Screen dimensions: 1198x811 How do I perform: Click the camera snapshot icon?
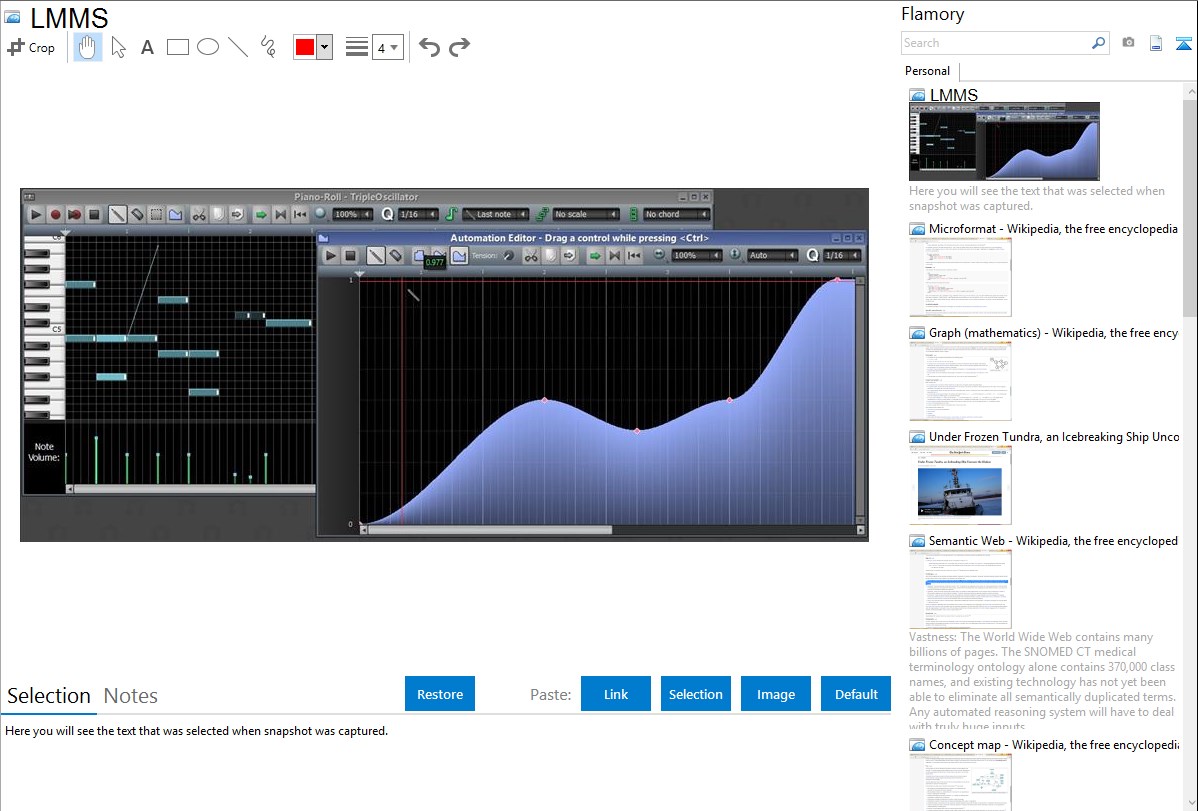pyautogui.click(x=1128, y=43)
